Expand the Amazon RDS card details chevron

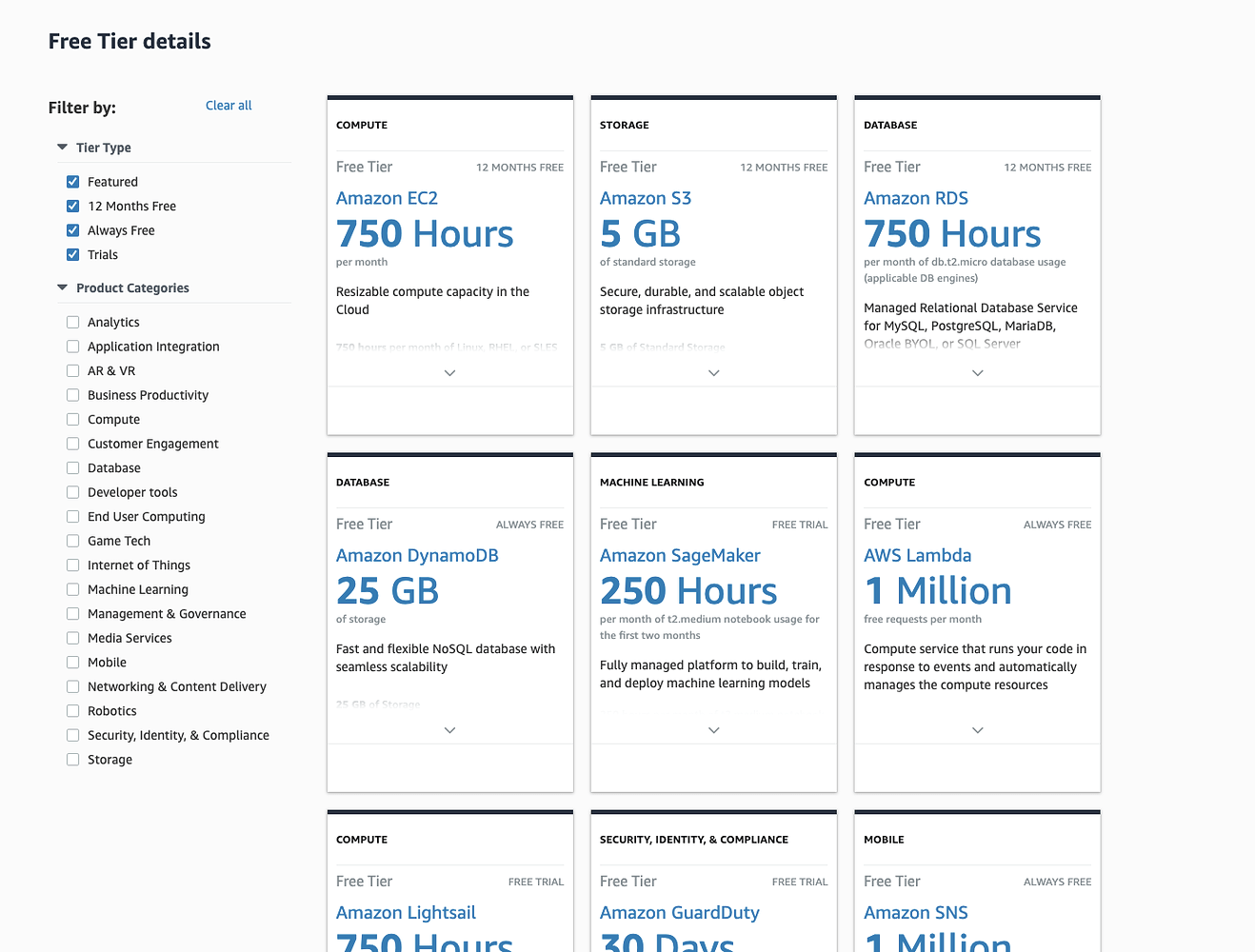[x=978, y=373]
